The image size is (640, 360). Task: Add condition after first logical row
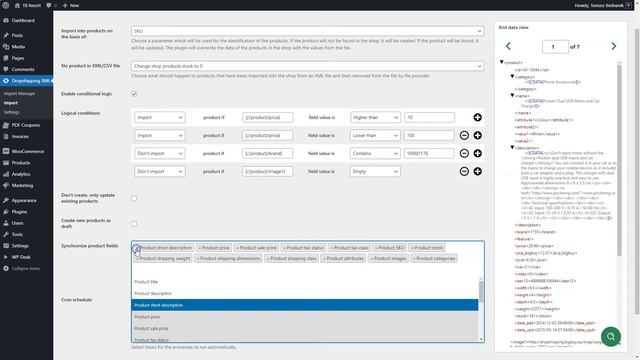click(477, 118)
